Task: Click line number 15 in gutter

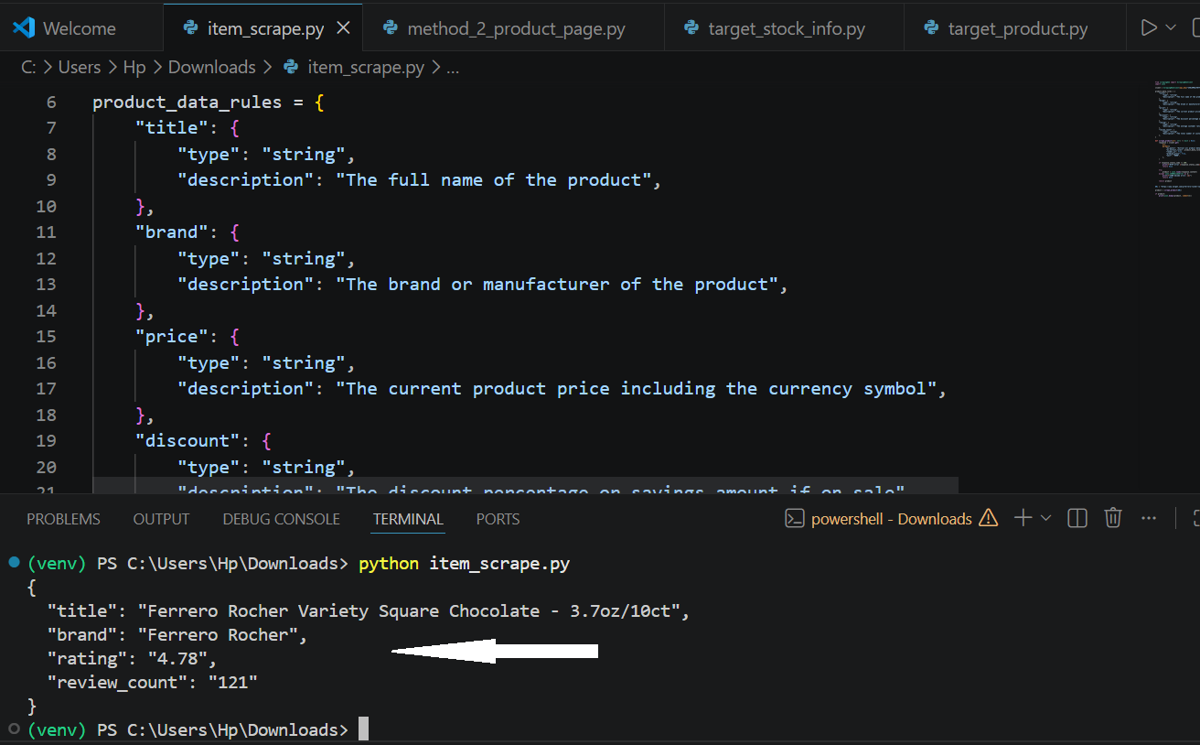Action: point(46,337)
